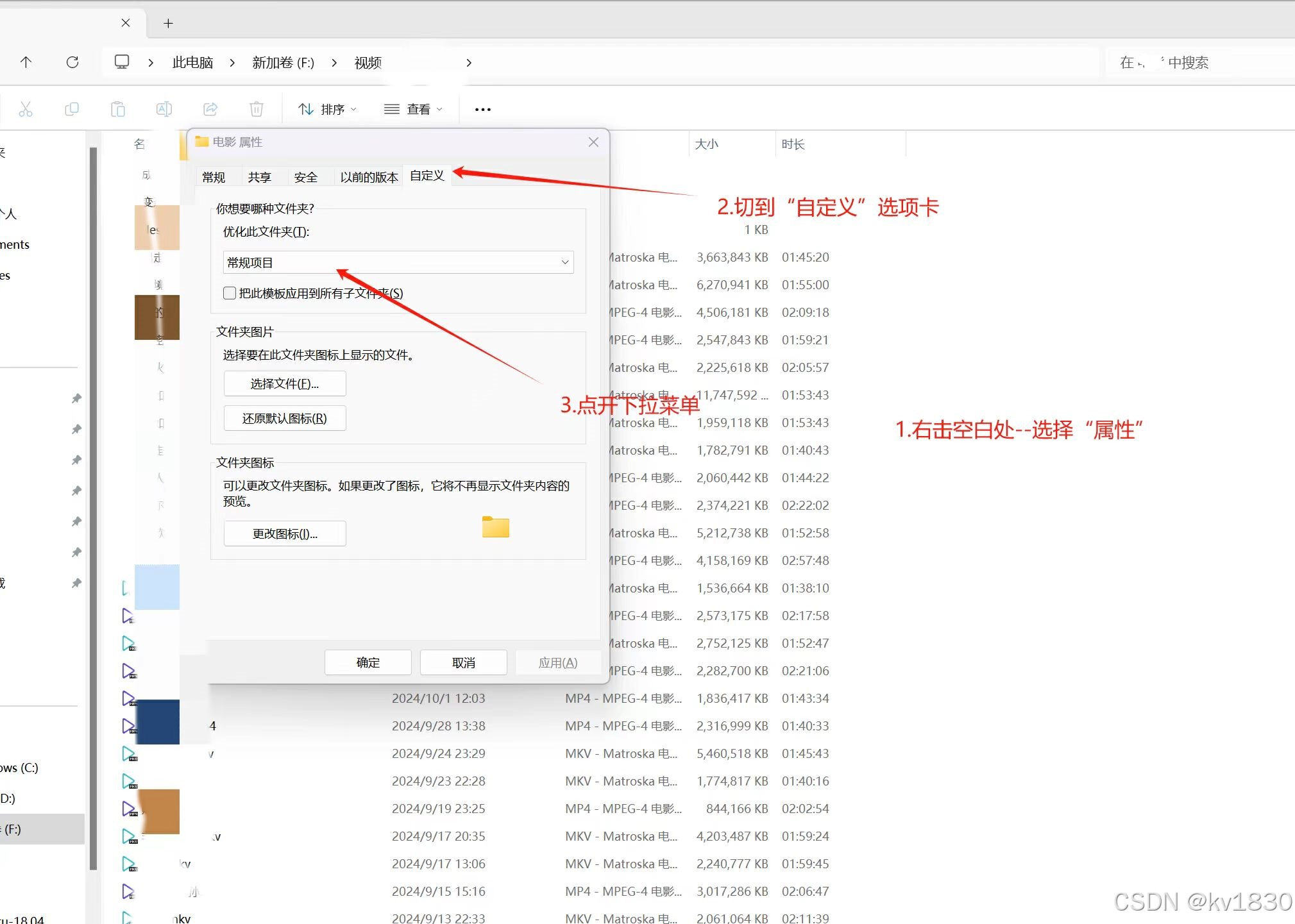This screenshot has height=924, width=1295.
Task: Click the Paste clipboard icon
Action: pyautogui.click(x=118, y=109)
